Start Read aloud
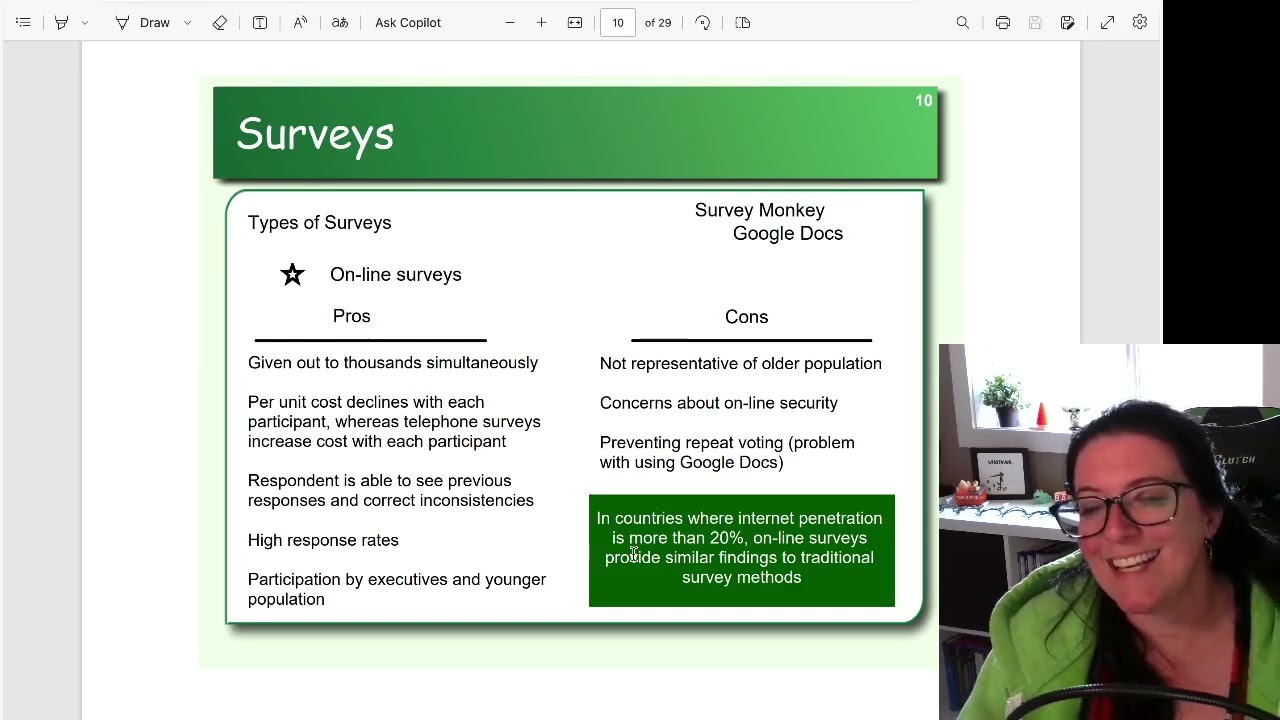Screen dimensions: 1280x720 [300, 22]
